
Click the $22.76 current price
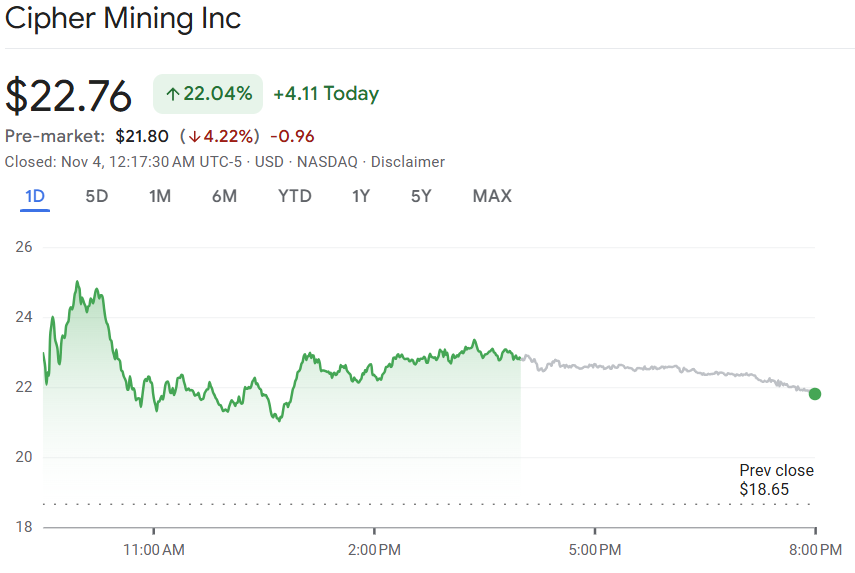pos(69,96)
